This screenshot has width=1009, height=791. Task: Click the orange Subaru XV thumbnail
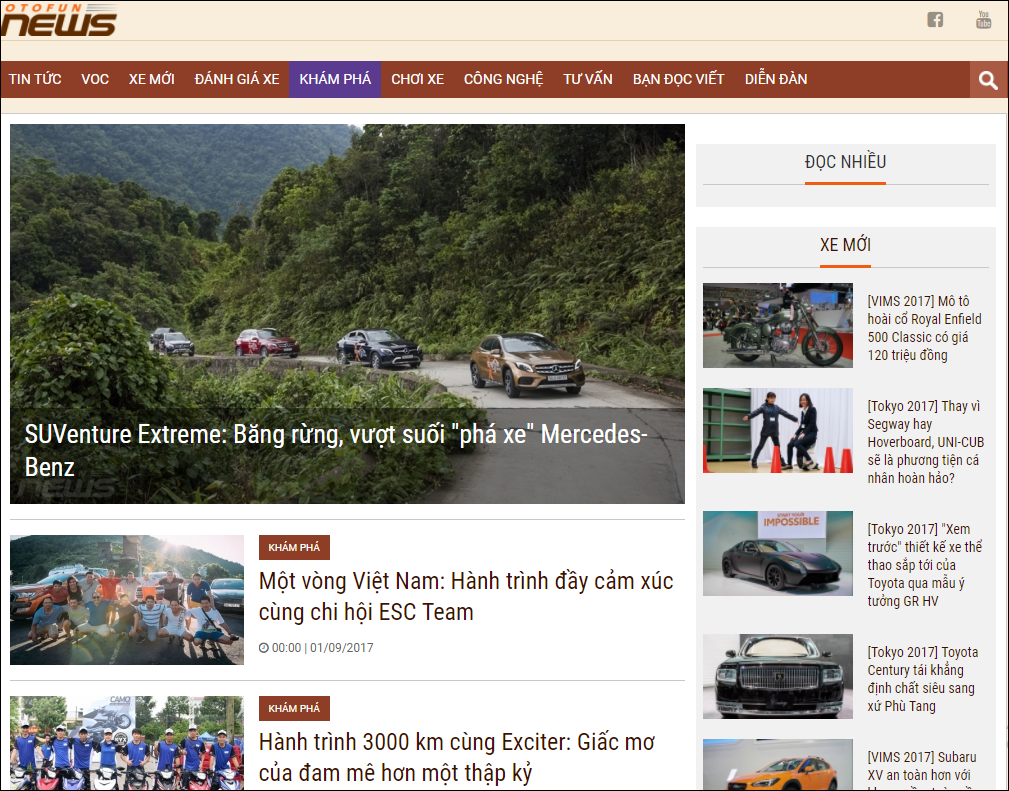777,765
